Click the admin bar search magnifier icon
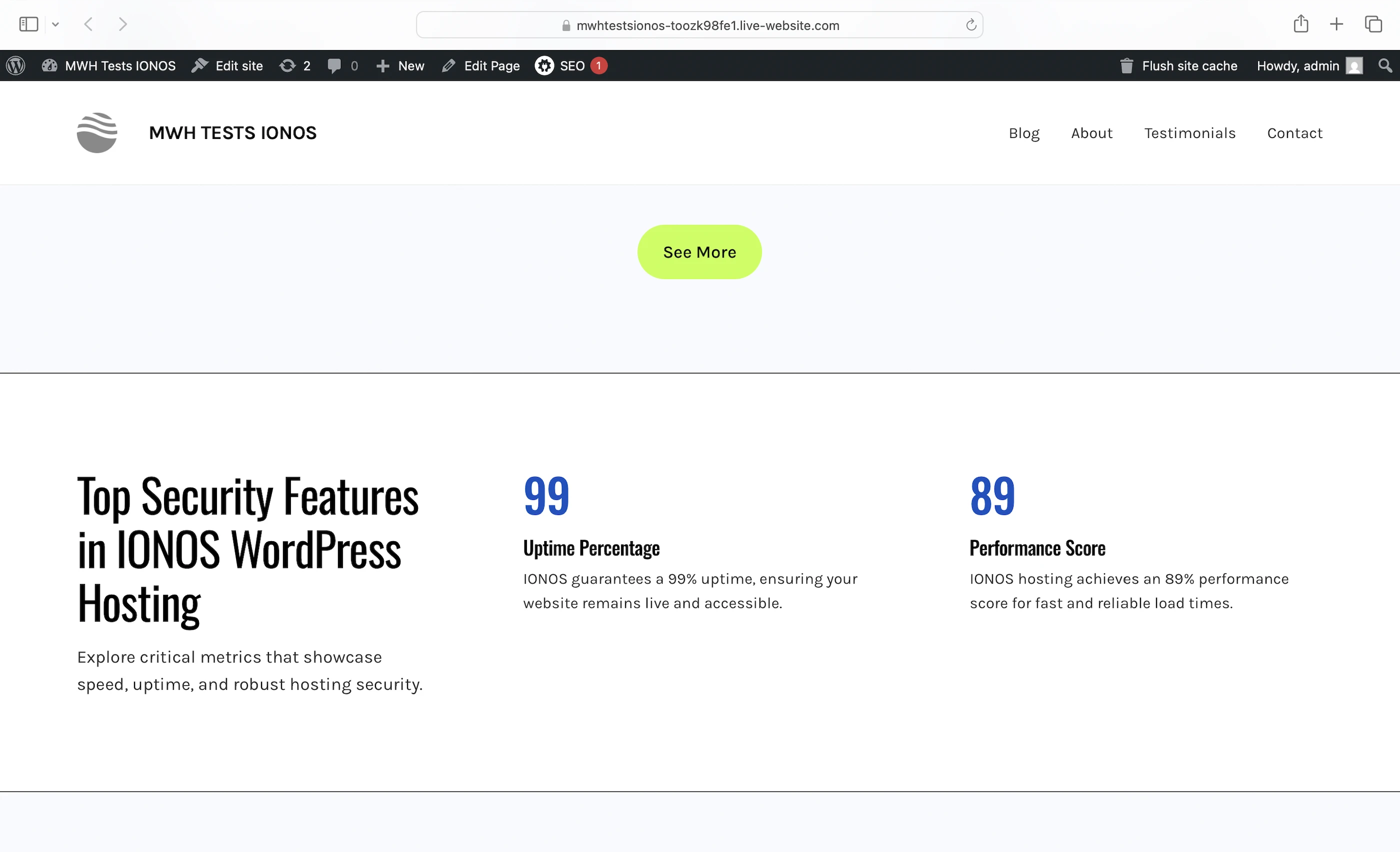 (x=1384, y=66)
